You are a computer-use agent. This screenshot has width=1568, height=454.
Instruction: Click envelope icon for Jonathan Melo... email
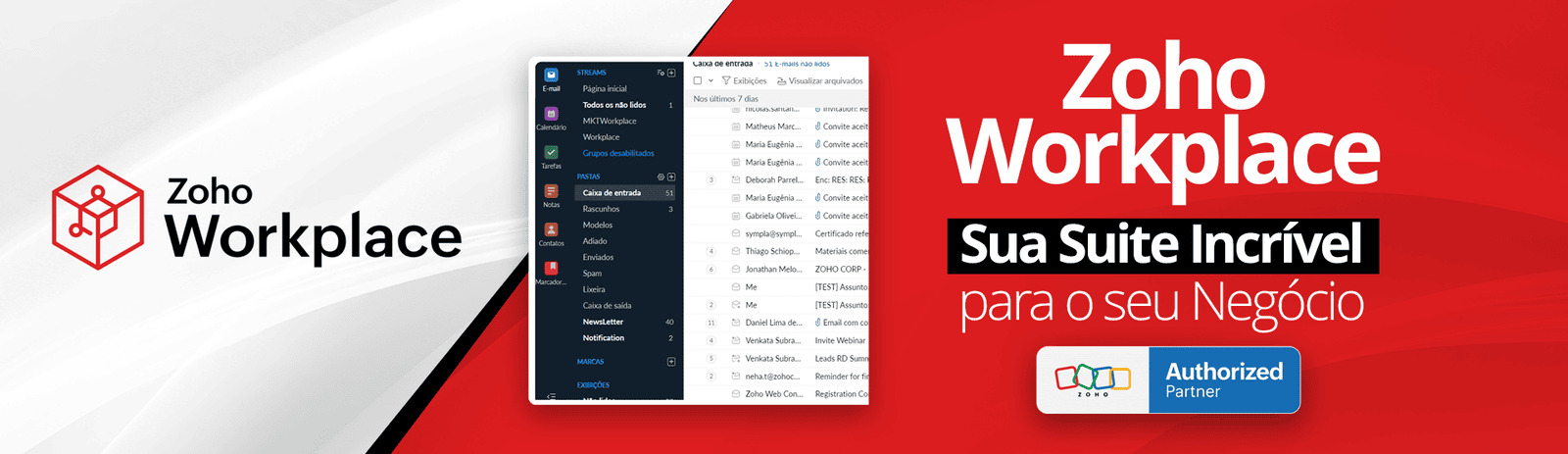click(x=736, y=269)
